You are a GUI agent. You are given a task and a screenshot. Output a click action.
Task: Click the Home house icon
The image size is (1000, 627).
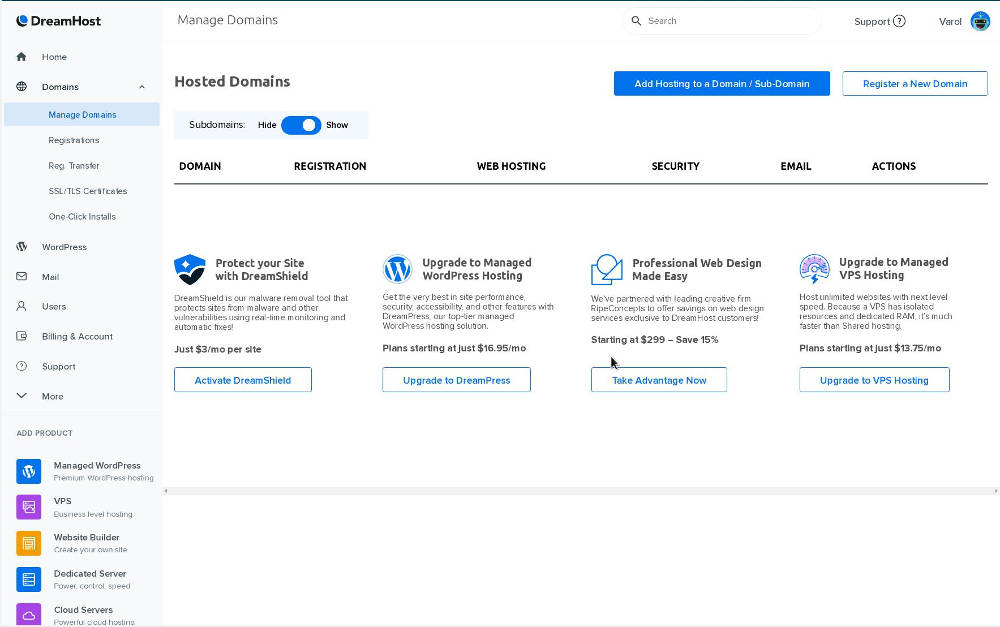[x=21, y=57]
